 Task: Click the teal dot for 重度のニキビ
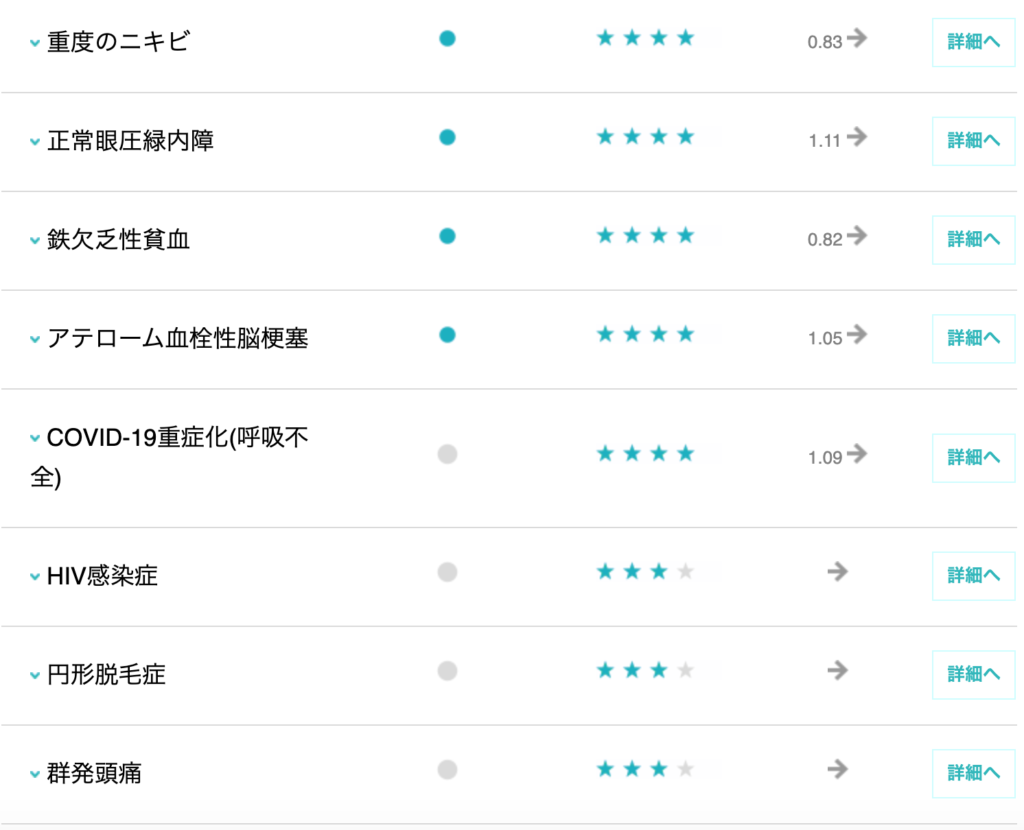click(x=447, y=39)
